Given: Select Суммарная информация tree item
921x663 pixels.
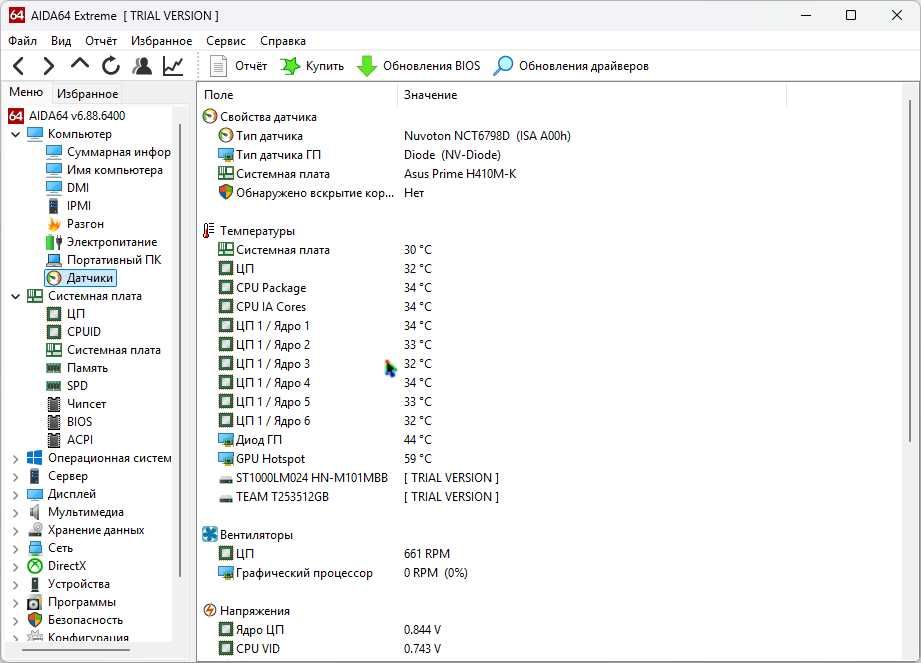Looking at the screenshot, I should click(109, 152).
